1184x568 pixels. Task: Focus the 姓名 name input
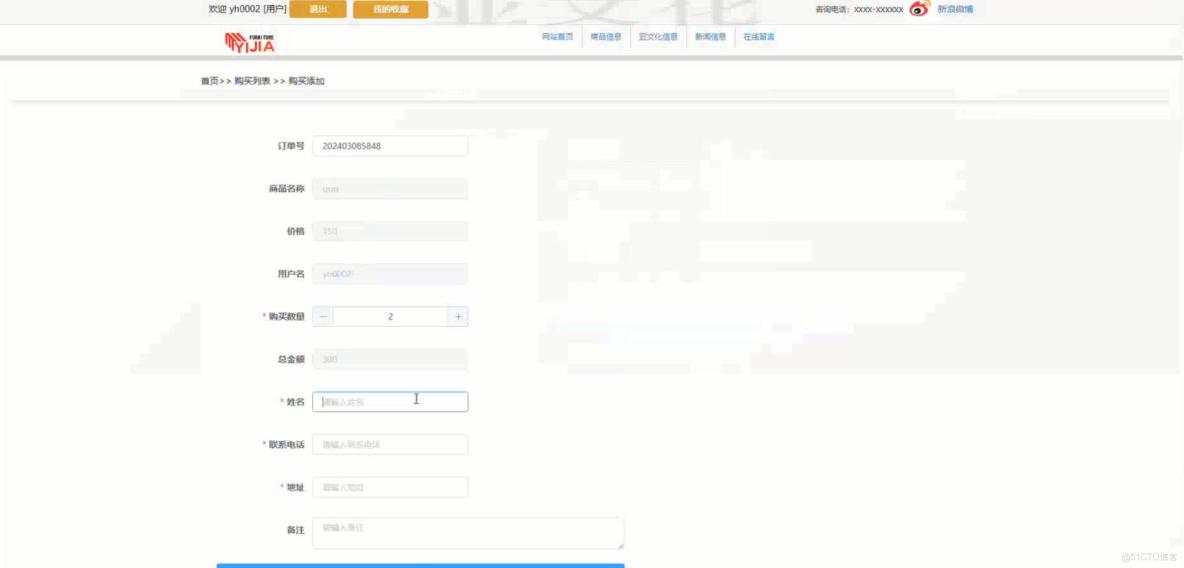click(x=390, y=402)
